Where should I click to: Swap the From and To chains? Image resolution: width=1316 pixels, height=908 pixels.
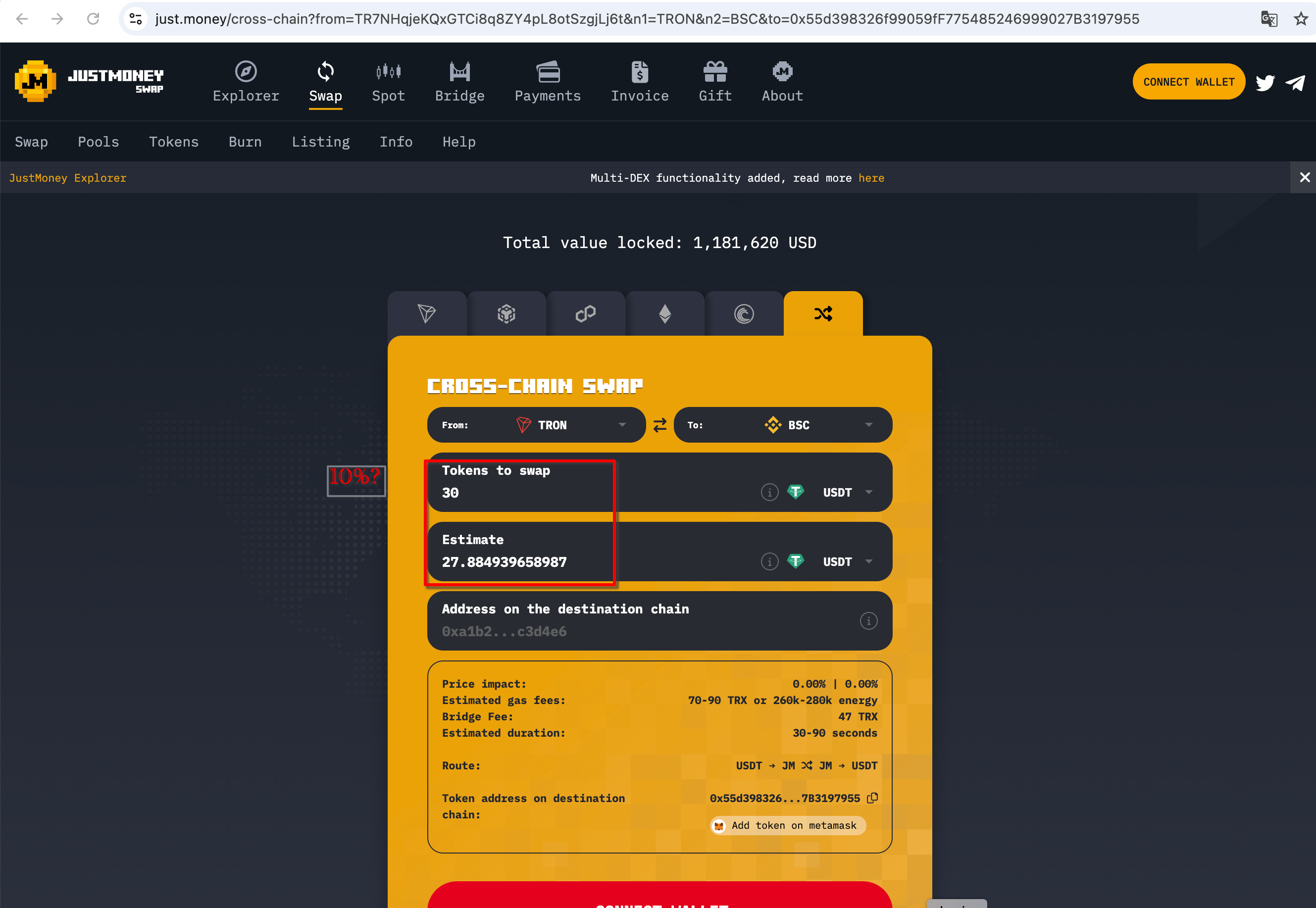[659, 425]
